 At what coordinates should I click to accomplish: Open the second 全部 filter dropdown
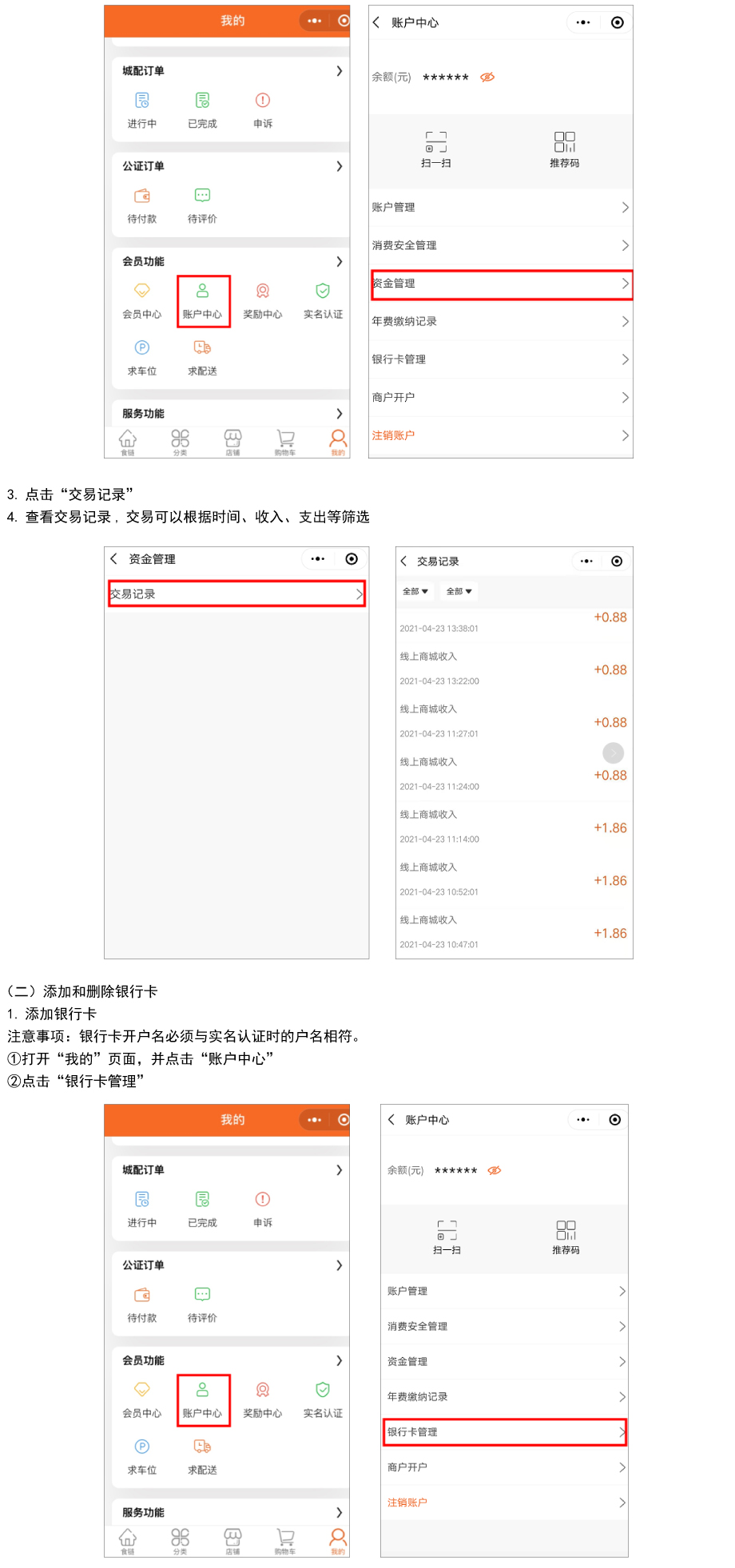(x=459, y=592)
